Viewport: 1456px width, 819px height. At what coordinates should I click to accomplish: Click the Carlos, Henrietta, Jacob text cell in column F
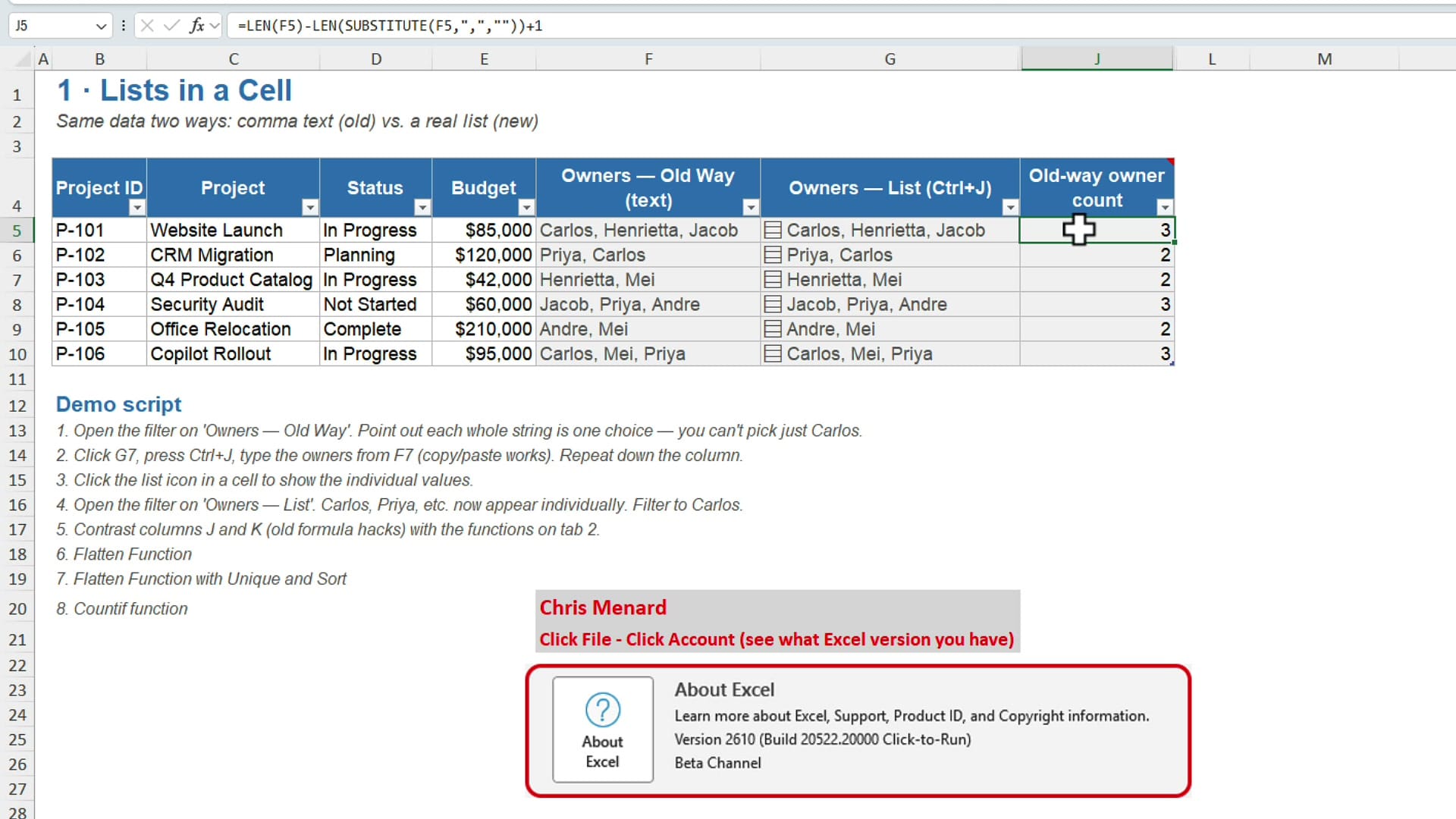coord(648,231)
